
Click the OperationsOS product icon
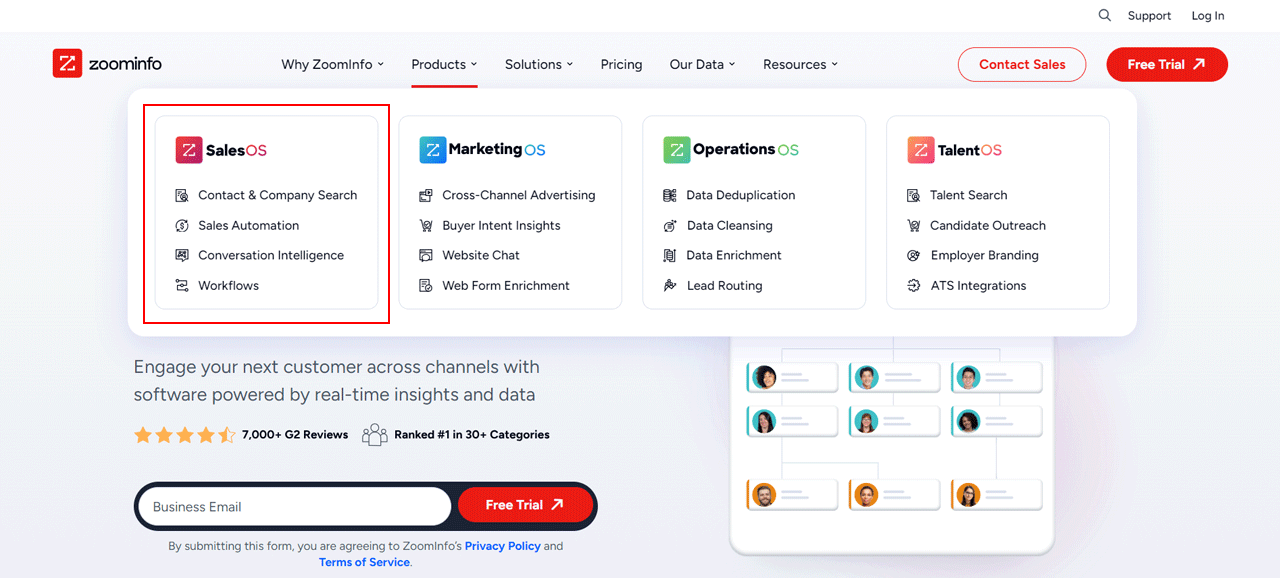(x=677, y=149)
